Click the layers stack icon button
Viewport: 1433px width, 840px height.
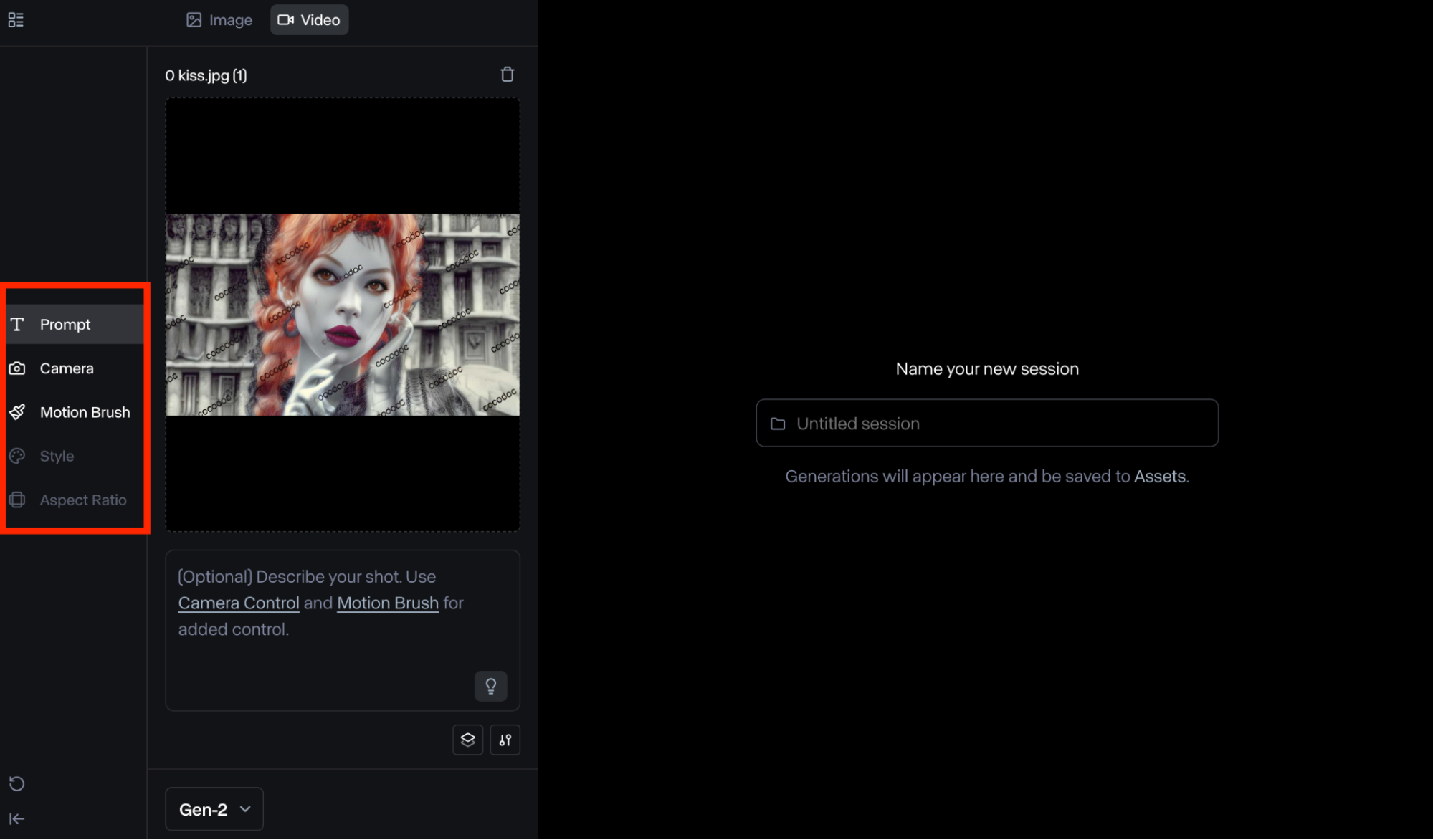(467, 740)
